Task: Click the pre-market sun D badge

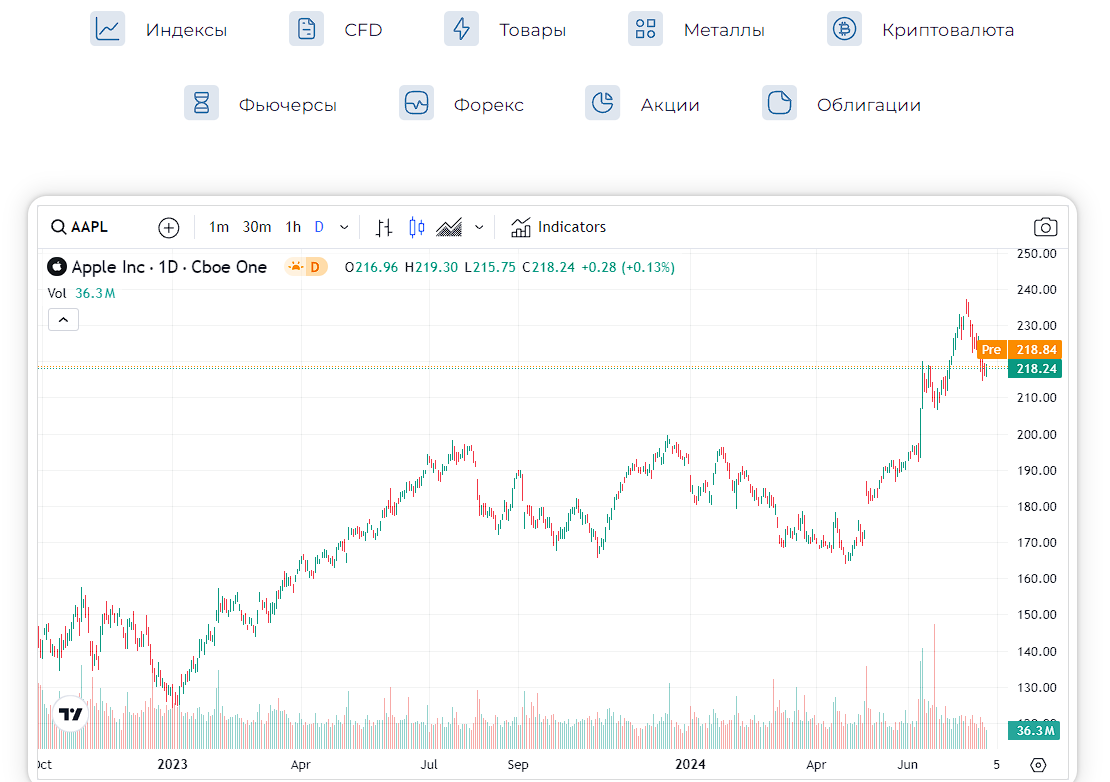Action: (306, 267)
